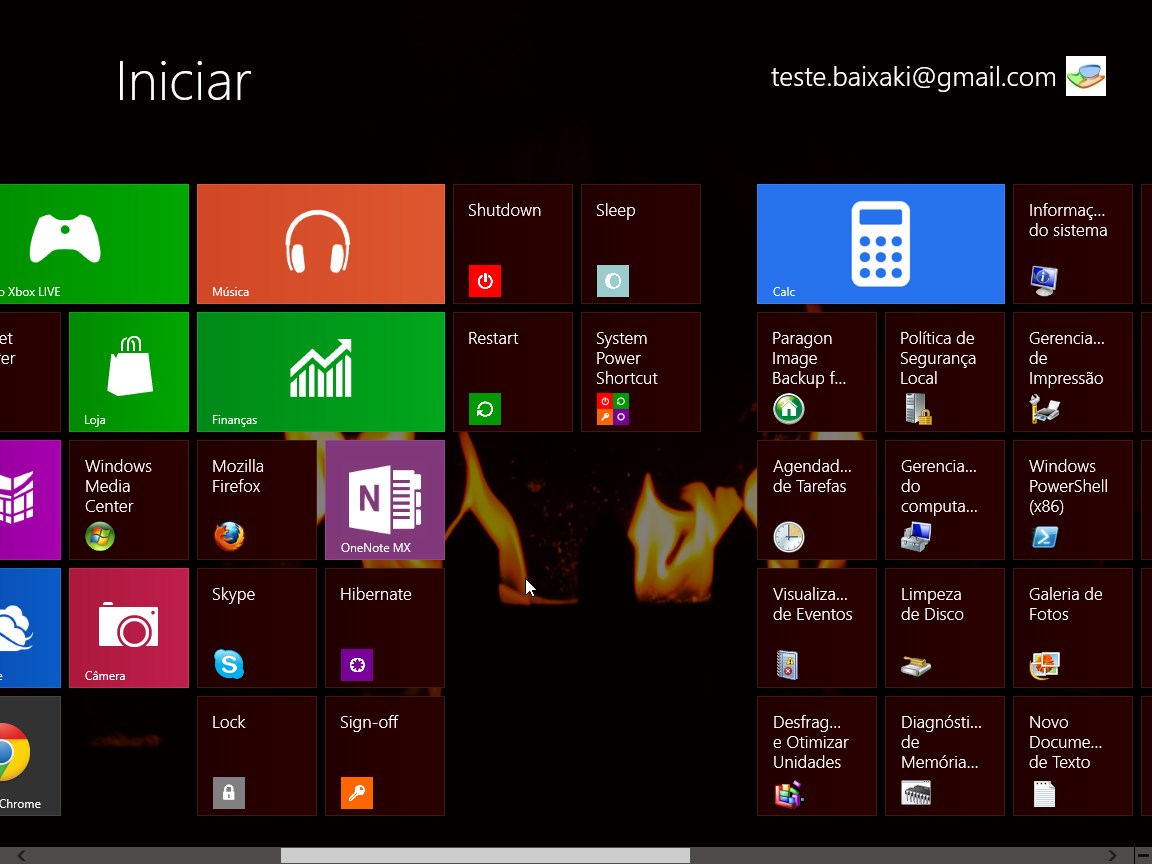Open the Chrome tile
The height and width of the screenshot is (864, 1152).
tap(30, 756)
